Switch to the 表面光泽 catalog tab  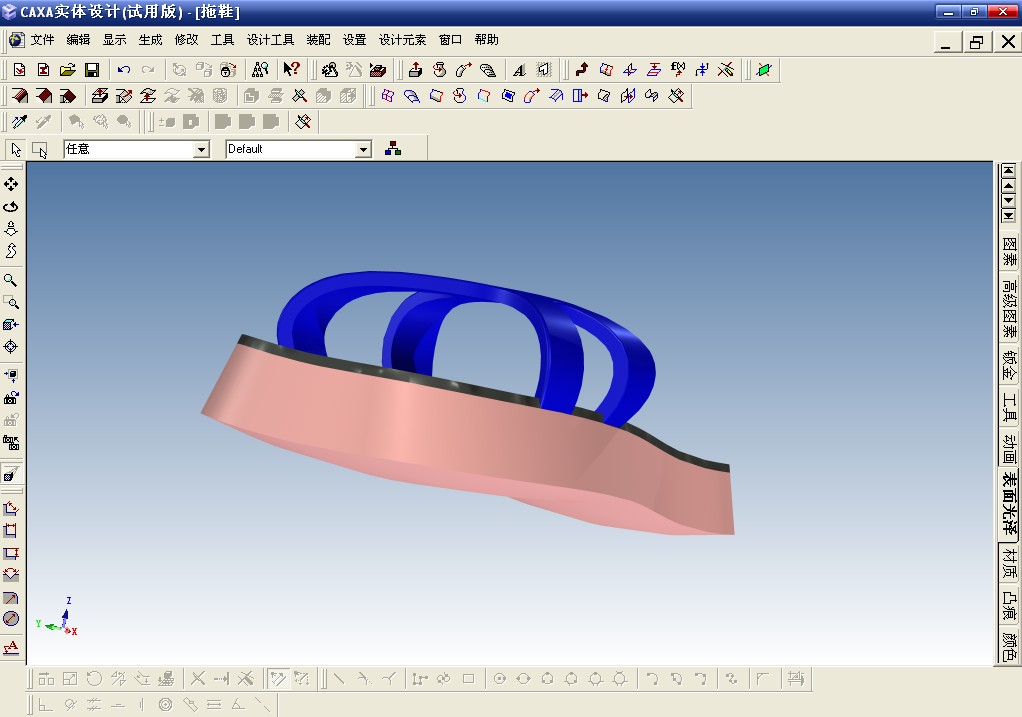click(x=1009, y=504)
